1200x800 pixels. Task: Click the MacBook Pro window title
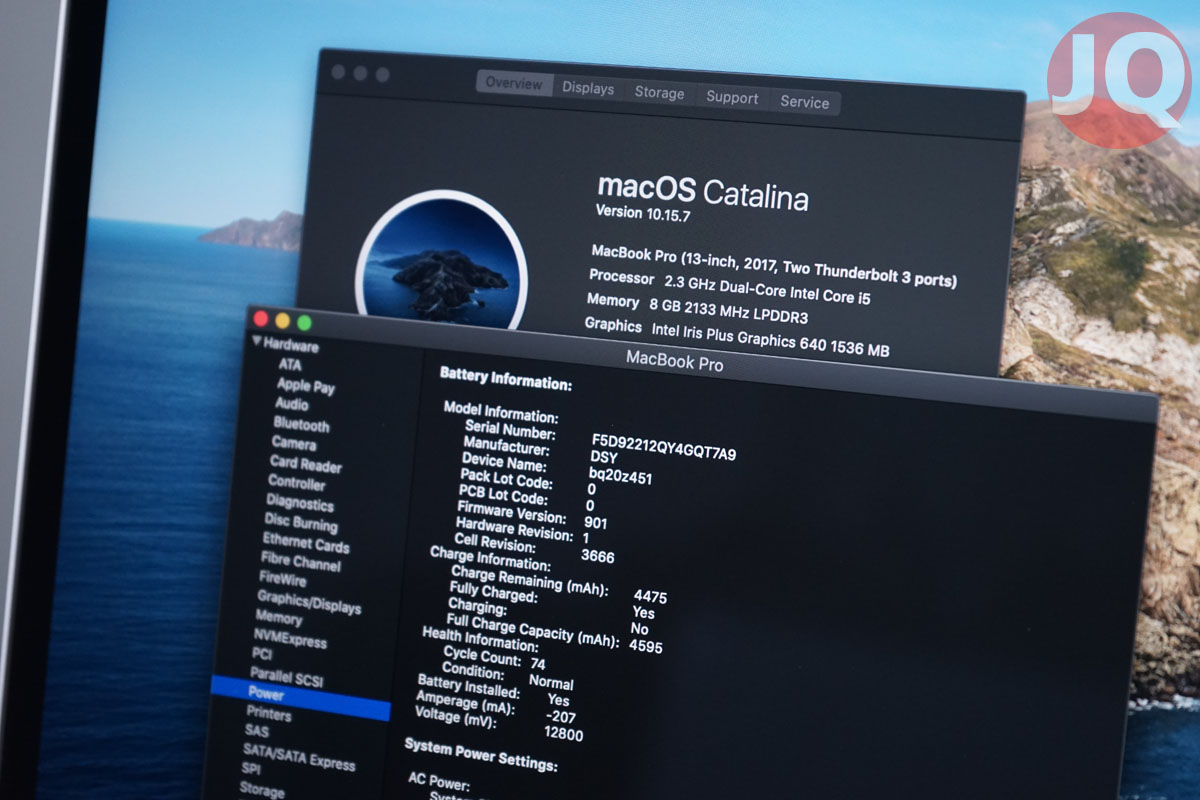tap(674, 361)
